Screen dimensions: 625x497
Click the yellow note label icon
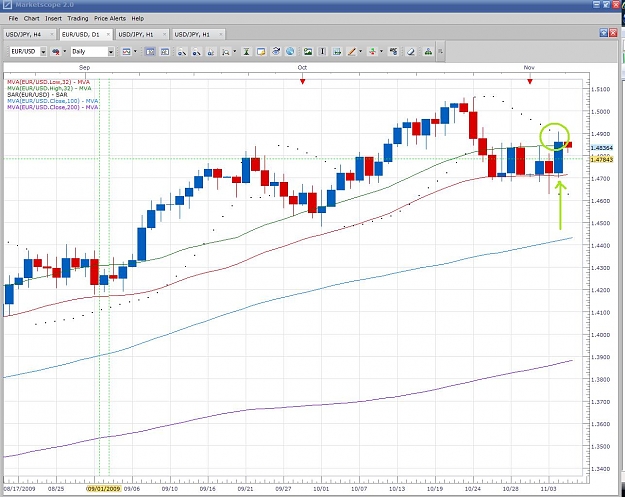click(261, 51)
